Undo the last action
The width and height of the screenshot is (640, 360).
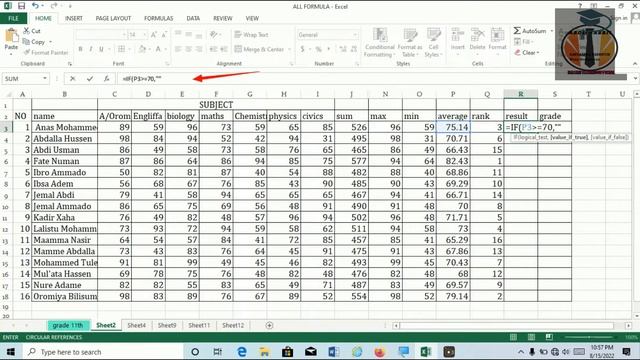coord(35,6)
